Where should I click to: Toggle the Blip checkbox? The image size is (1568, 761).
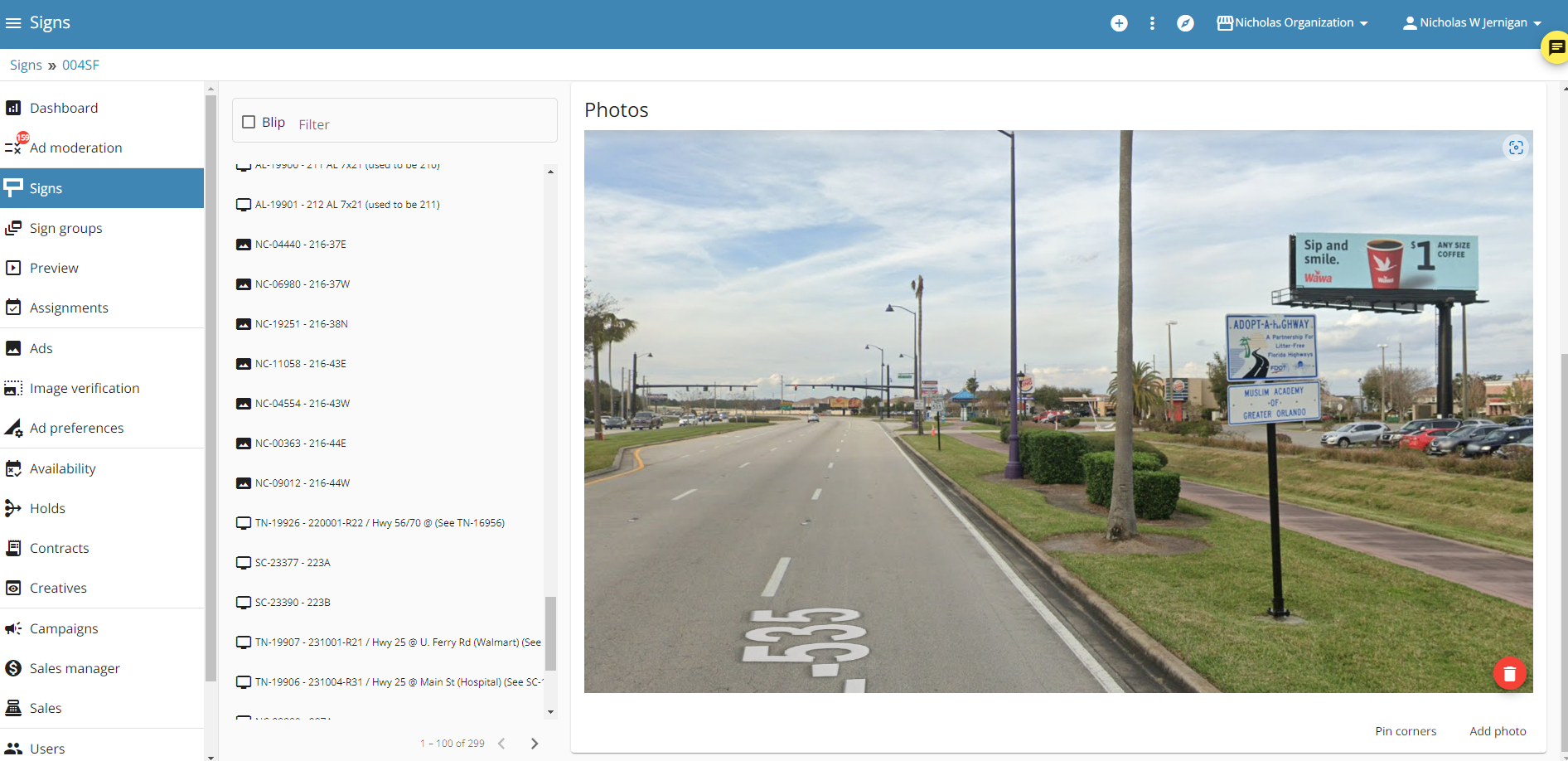[249, 122]
